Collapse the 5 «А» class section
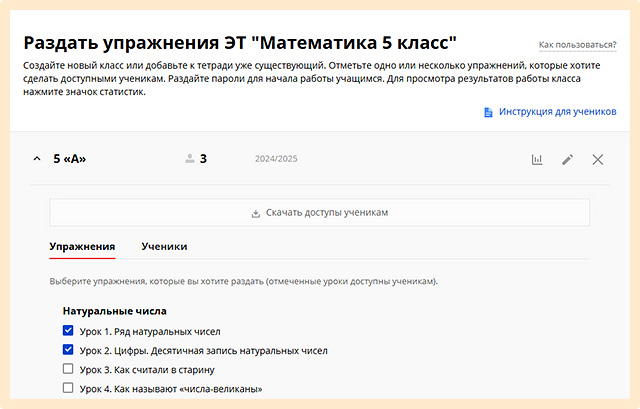Screen dimensions: 640x409 [x=37, y=159]
